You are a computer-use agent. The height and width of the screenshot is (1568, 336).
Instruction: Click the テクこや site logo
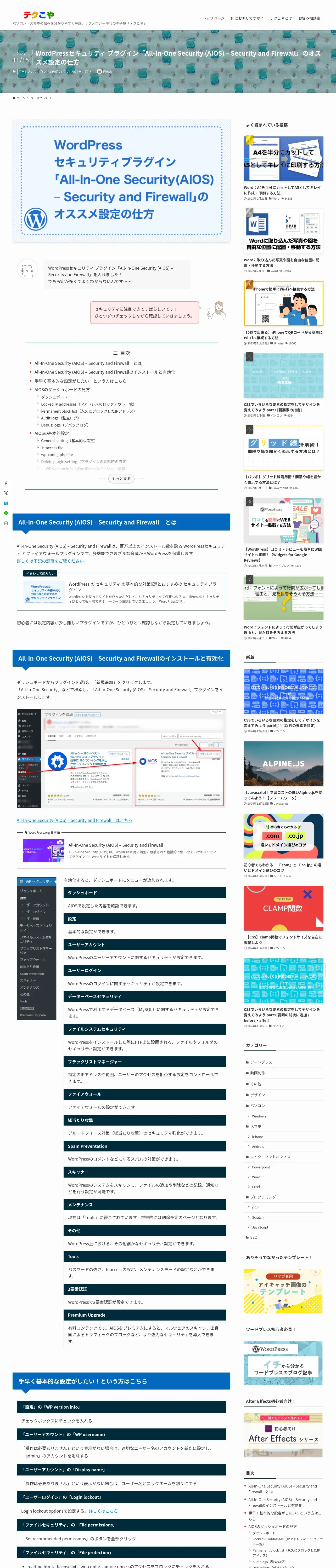[x=38, y=15]
